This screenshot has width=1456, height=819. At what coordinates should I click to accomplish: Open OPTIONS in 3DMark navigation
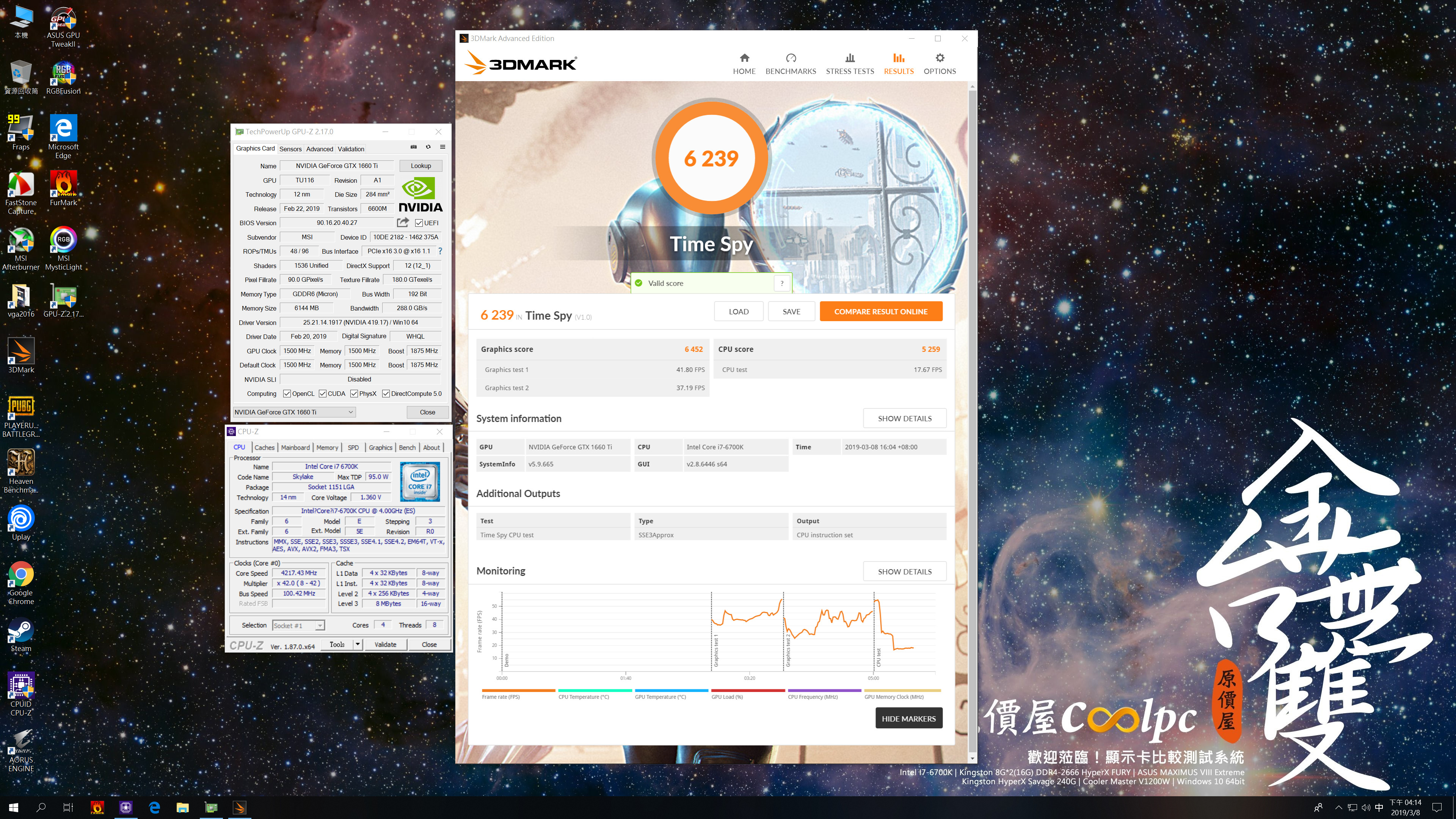pos(940,64)
